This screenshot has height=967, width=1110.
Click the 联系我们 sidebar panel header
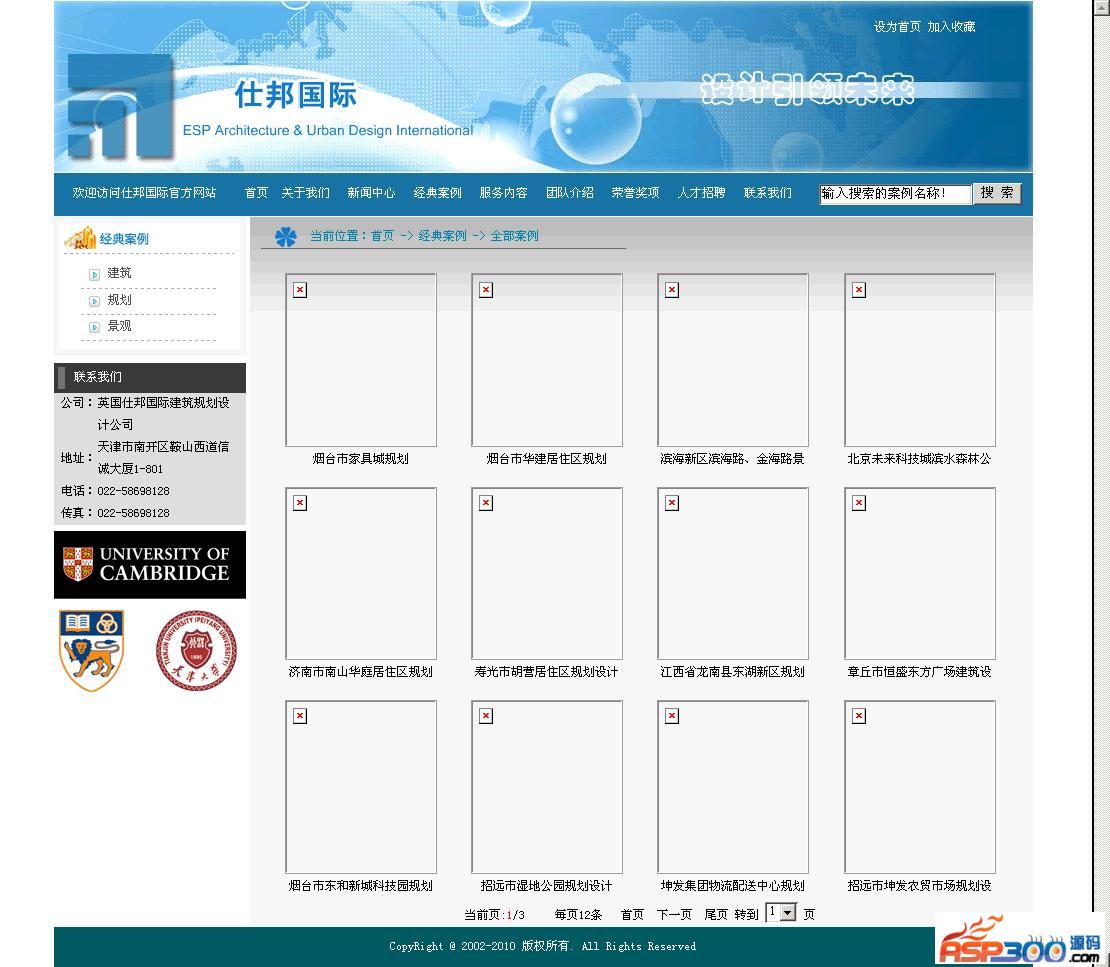click(x=150, y=377)
